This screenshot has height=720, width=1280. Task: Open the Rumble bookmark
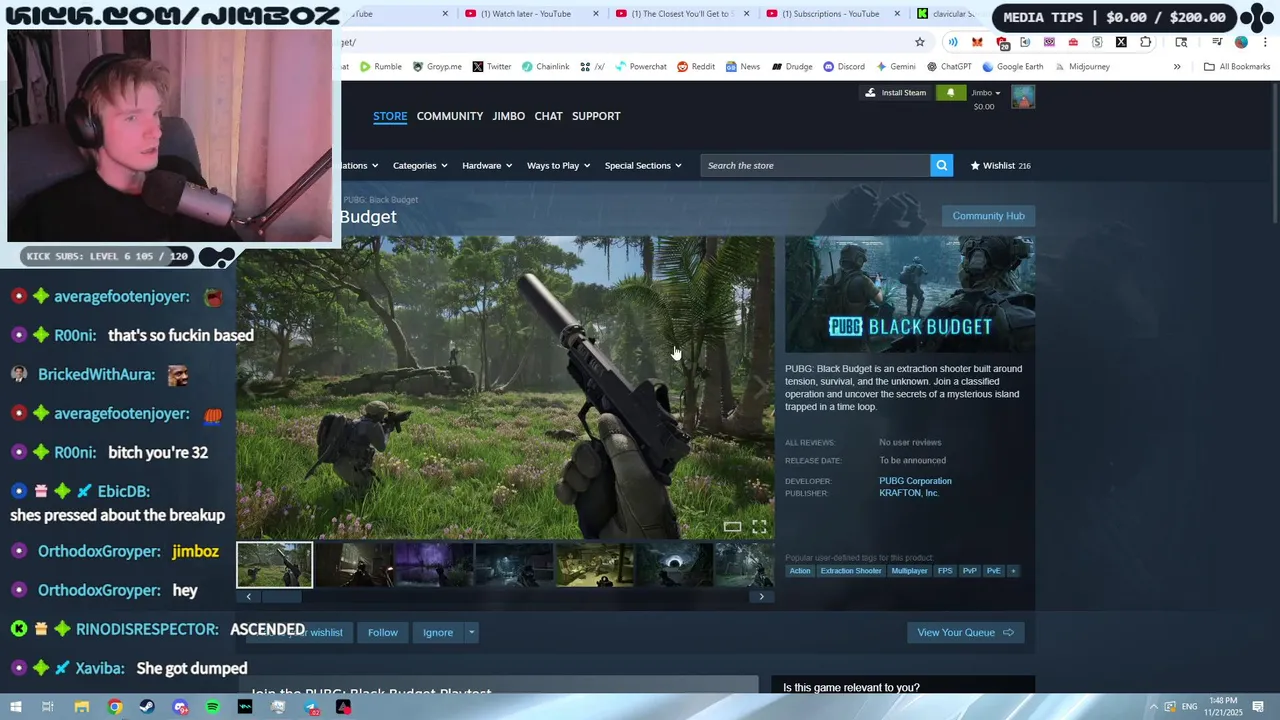381,67
